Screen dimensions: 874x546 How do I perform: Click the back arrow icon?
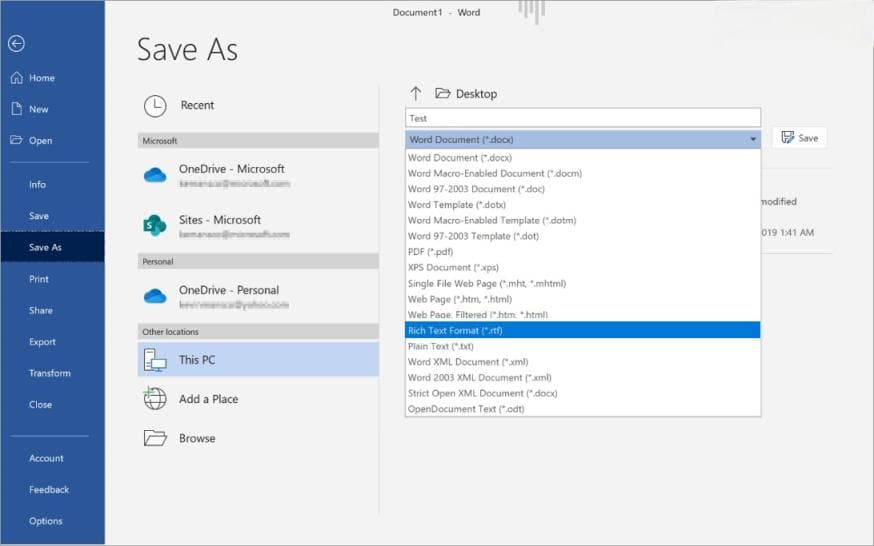pos(16,43)
